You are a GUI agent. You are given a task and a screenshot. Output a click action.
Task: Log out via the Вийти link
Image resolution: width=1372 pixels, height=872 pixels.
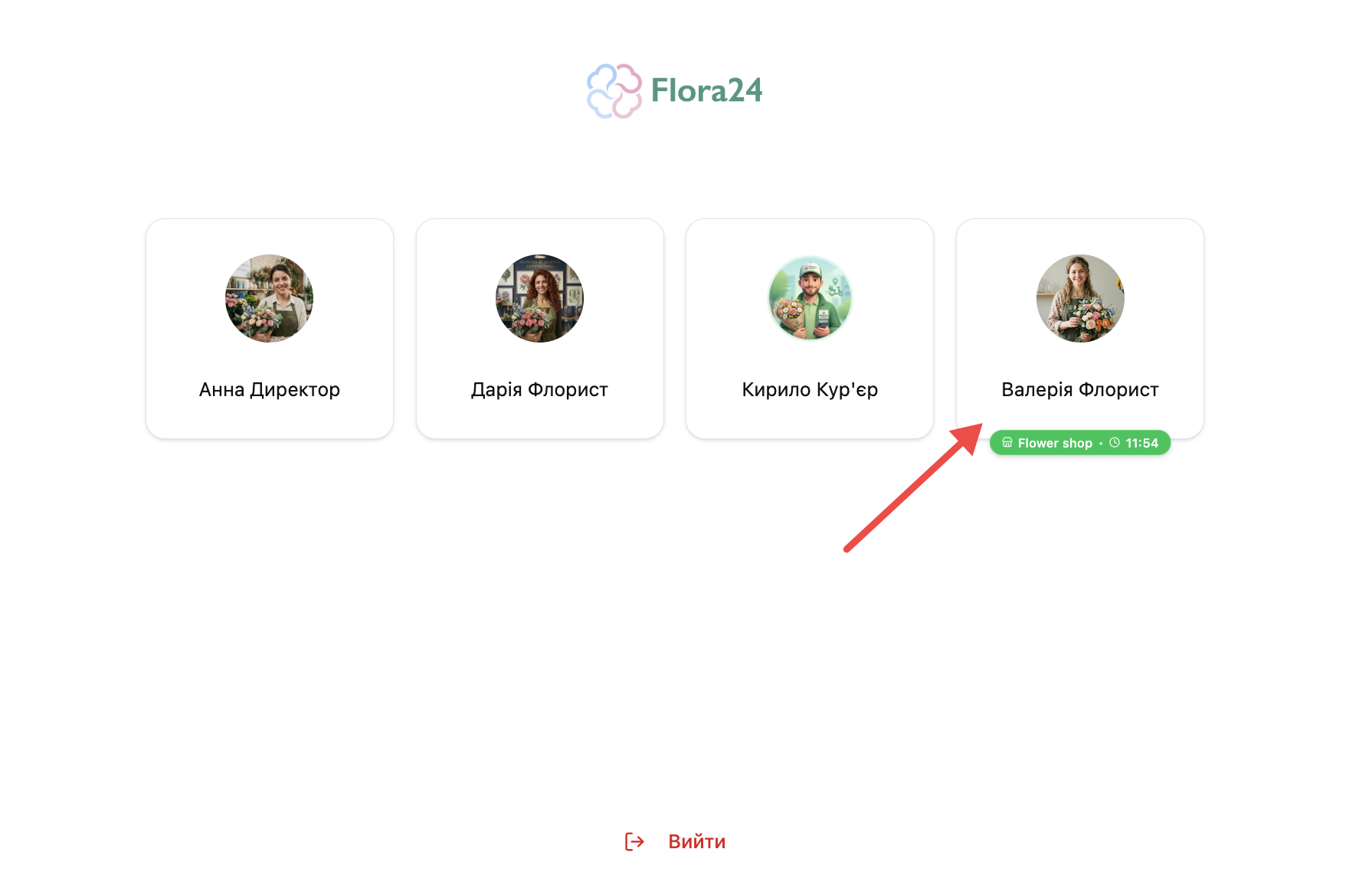(x=696, y=841)
